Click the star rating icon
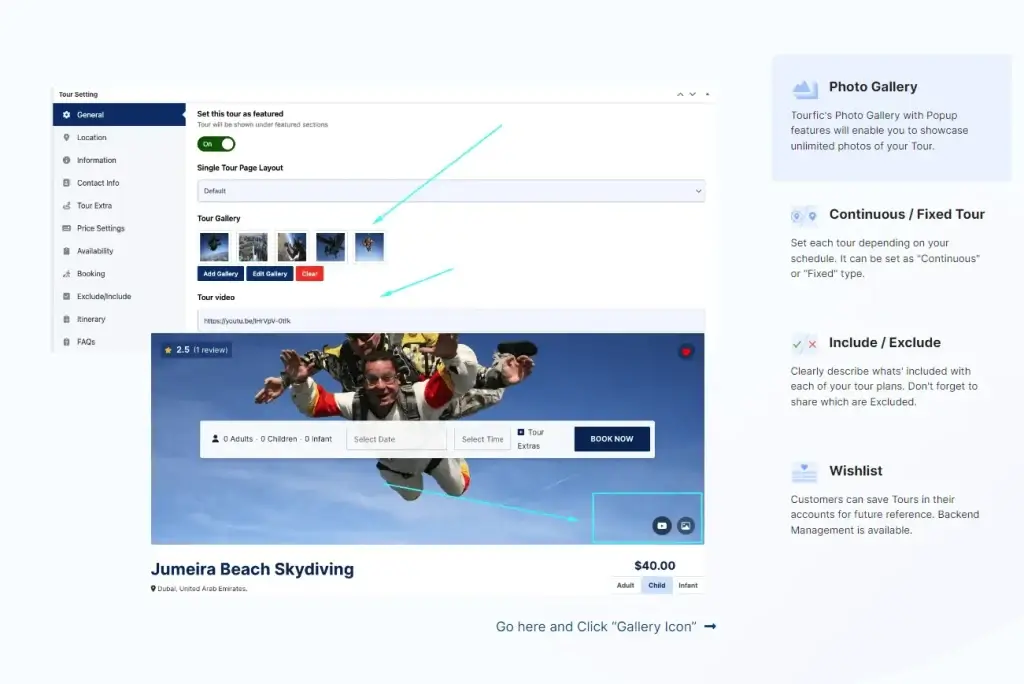The width and height of the screenshot is (1024, 684). coord(168,350)
